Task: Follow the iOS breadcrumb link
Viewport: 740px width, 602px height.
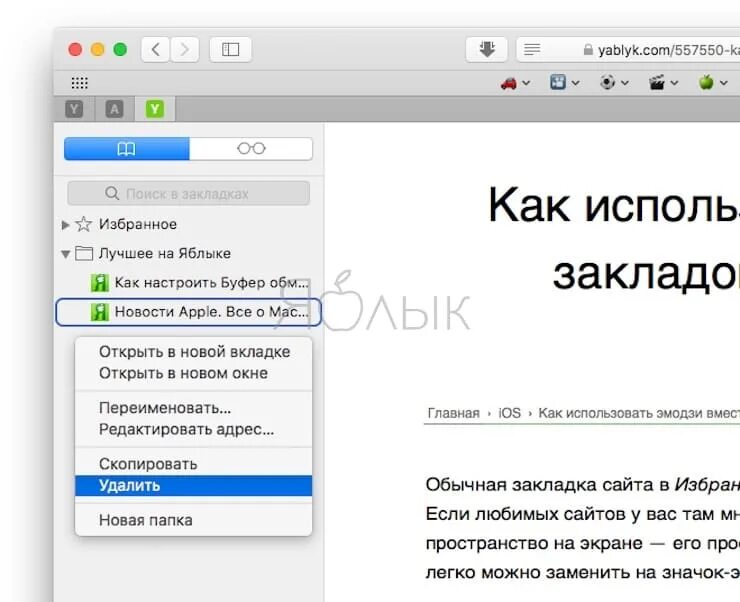Action: (510, 413)
